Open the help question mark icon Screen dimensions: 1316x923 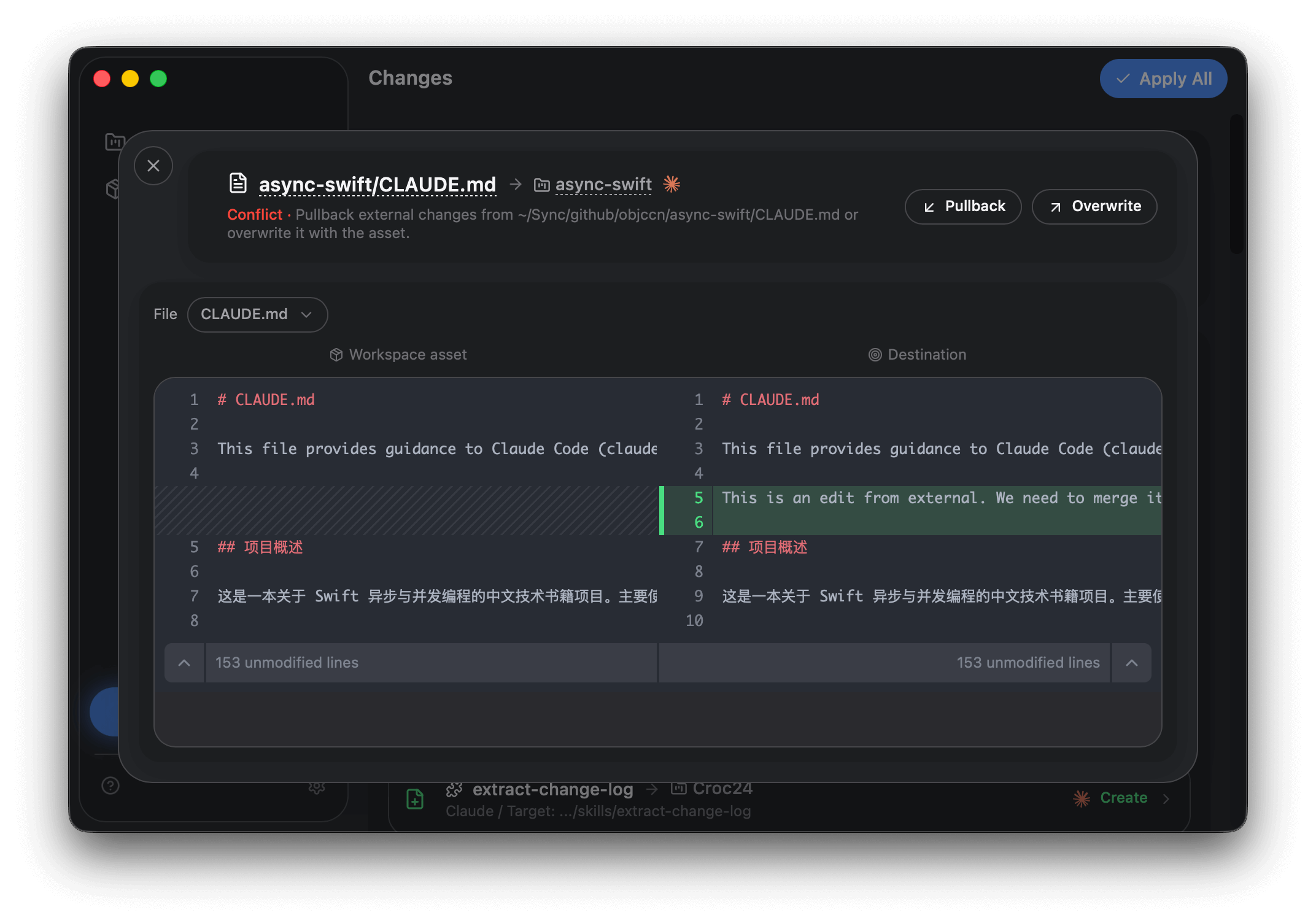point(110,786)
